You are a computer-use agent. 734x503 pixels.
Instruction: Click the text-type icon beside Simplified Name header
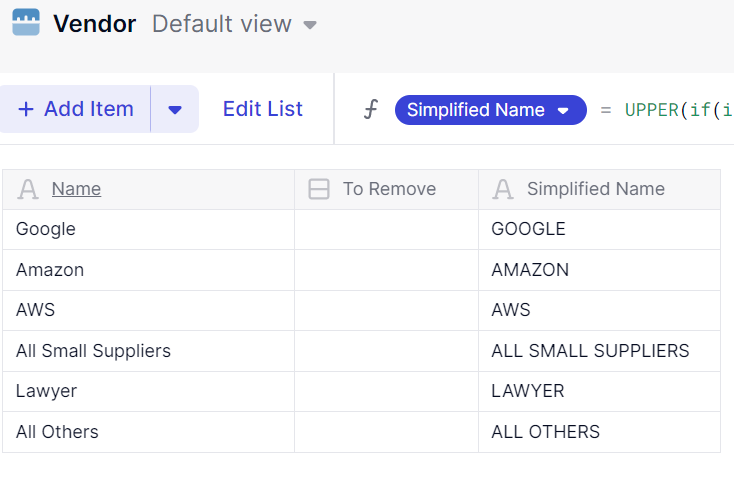(503, 189)
